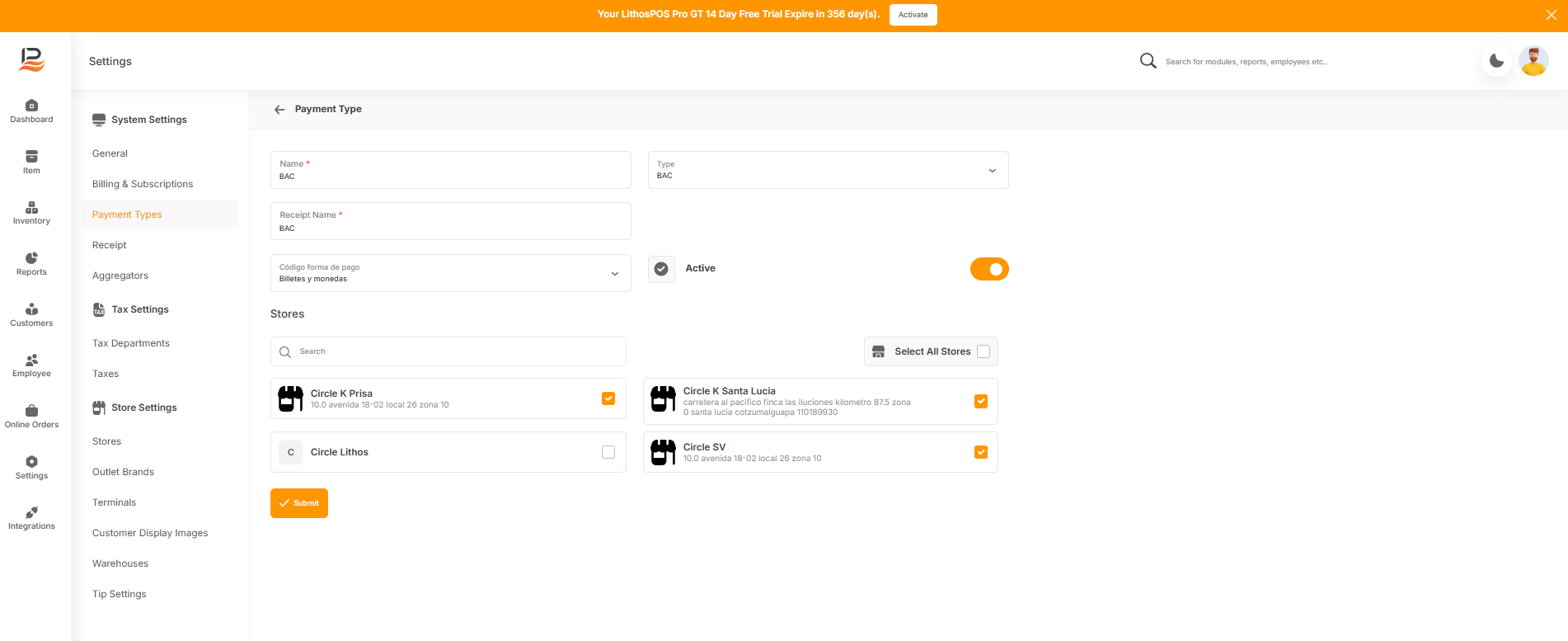Viewport: 1568px width, 641px height.
Task: Open Billing & Subscriptions settings
Action: [143, 184]
